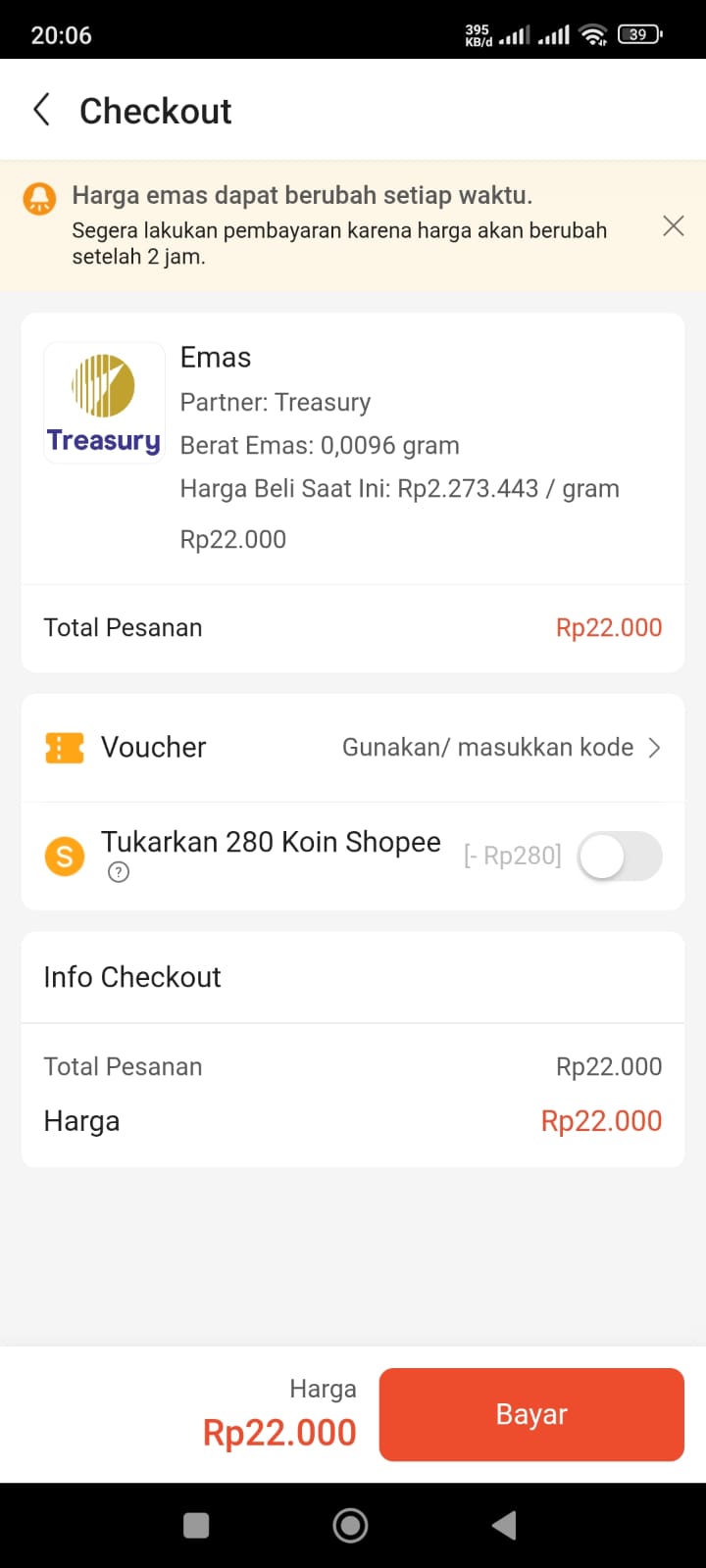Tap Android back triangle button
The width and height of the screenshot is (706, 1568).
504,1525
